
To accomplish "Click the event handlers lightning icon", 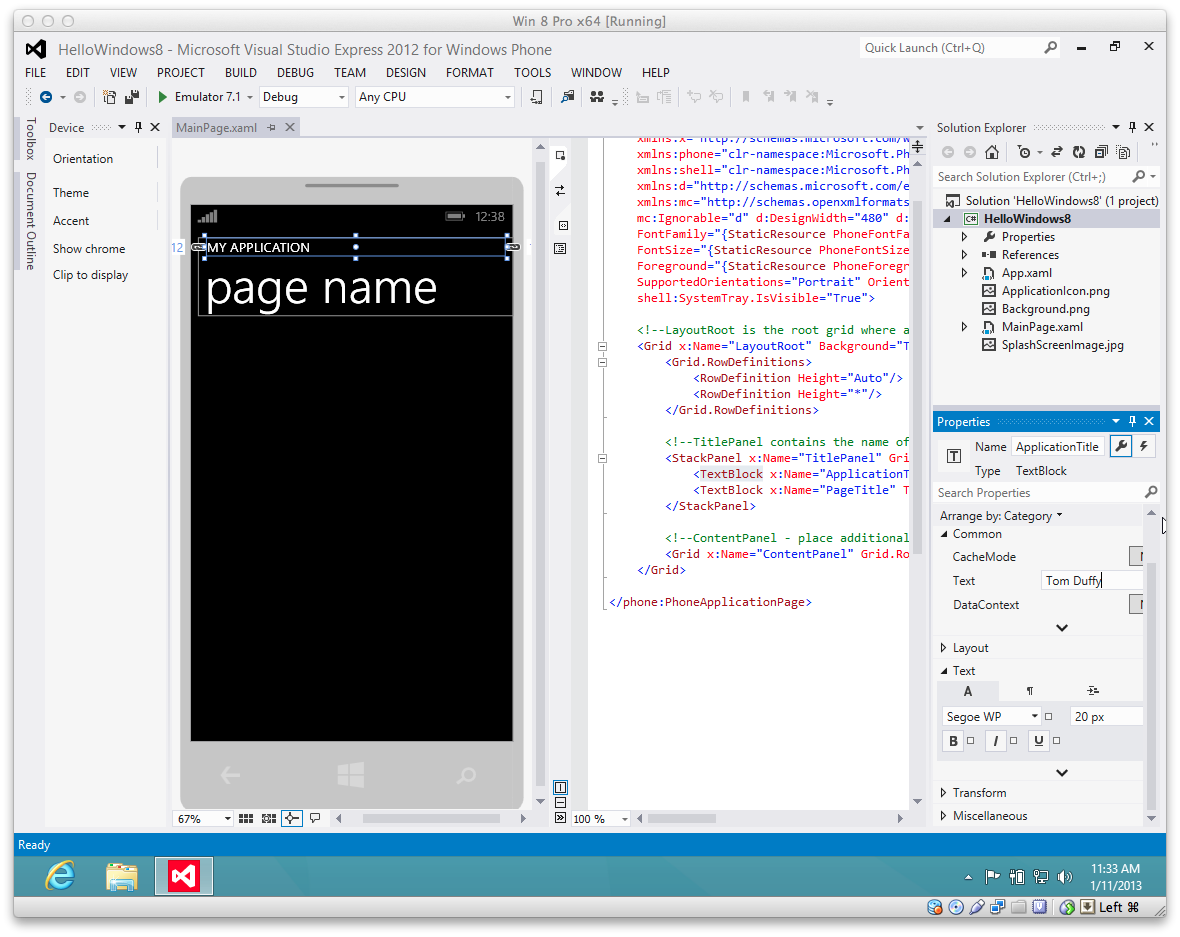I will [x=1144, y=446].
